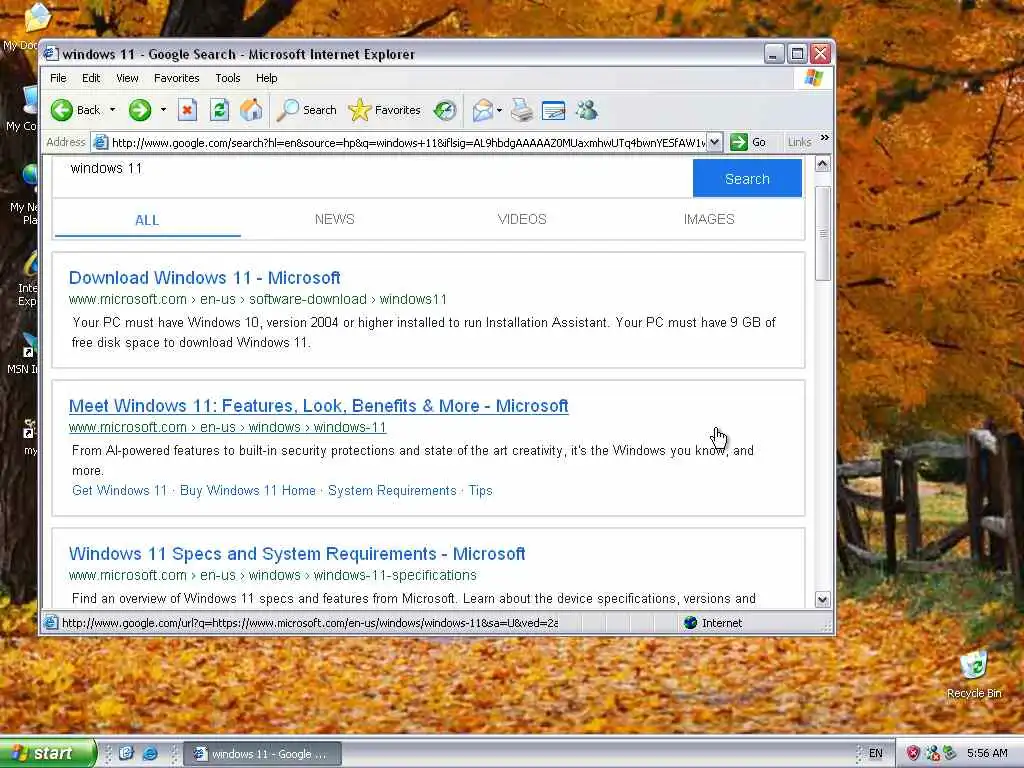Image resolution: width=1024 pixels, height=768 pixels.
Task: Click the microsoft.com windows-11 URL link
Action: [x=227, y=427]
